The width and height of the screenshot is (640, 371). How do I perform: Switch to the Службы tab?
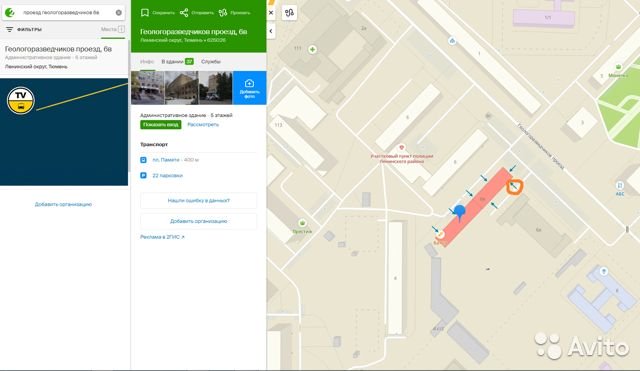pyautogui.click(x=211, y=62)
